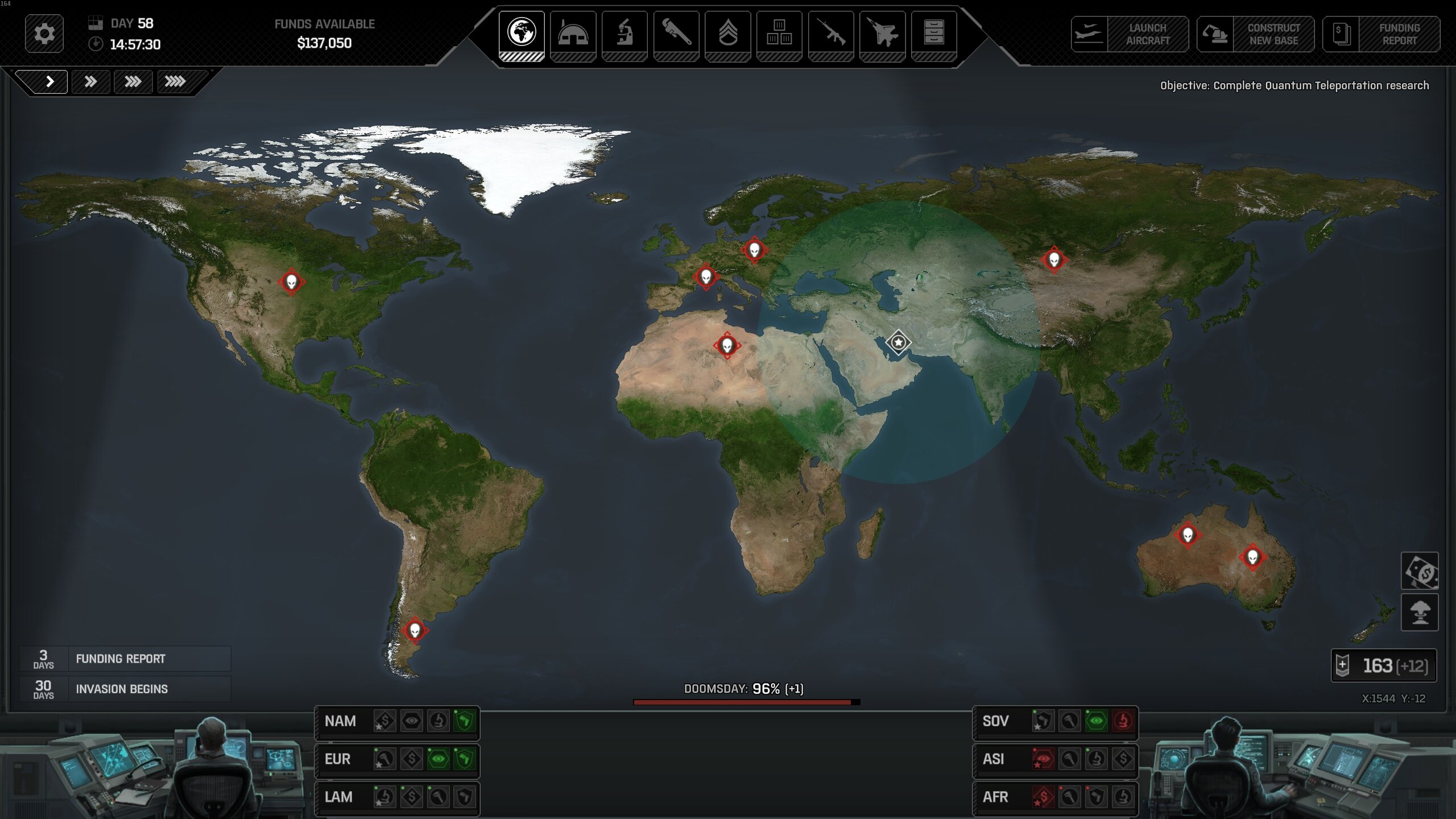Click the LAM science microscope icon
Screen dimensions: 1456x819
tap(384, 797)
